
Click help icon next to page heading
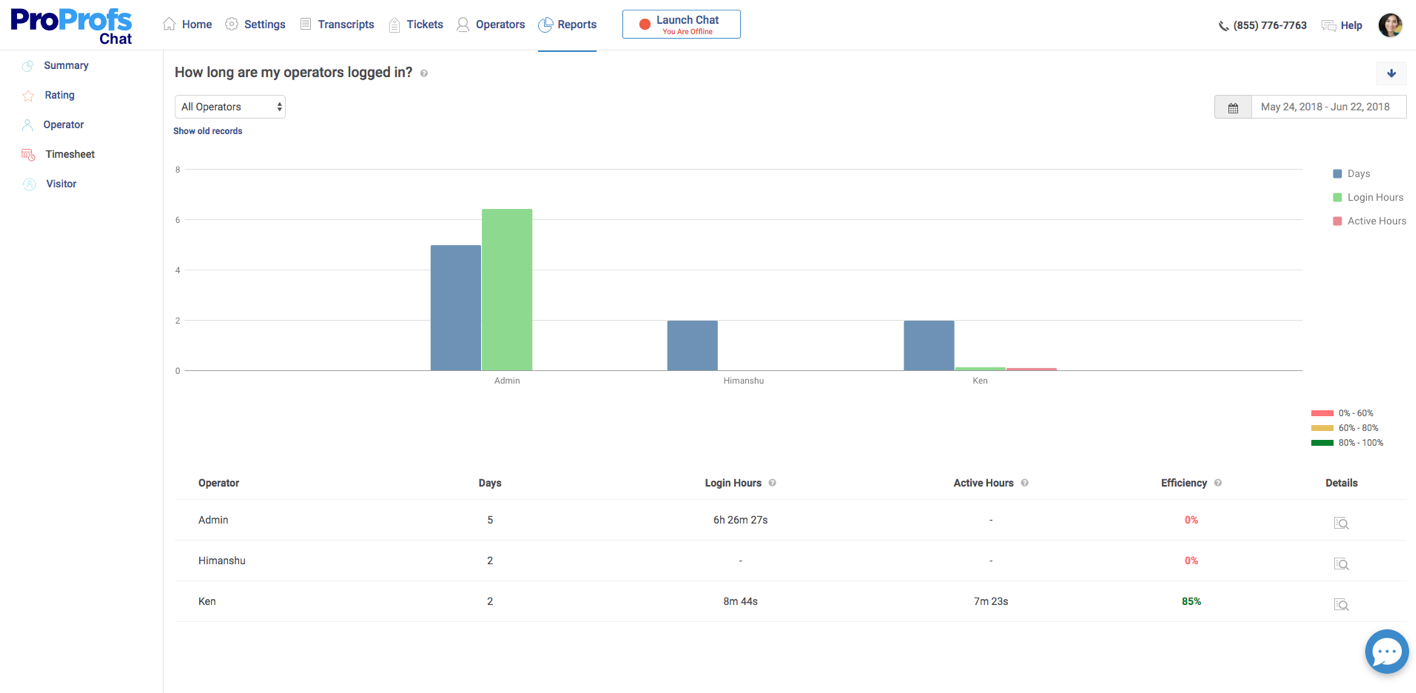424,74
